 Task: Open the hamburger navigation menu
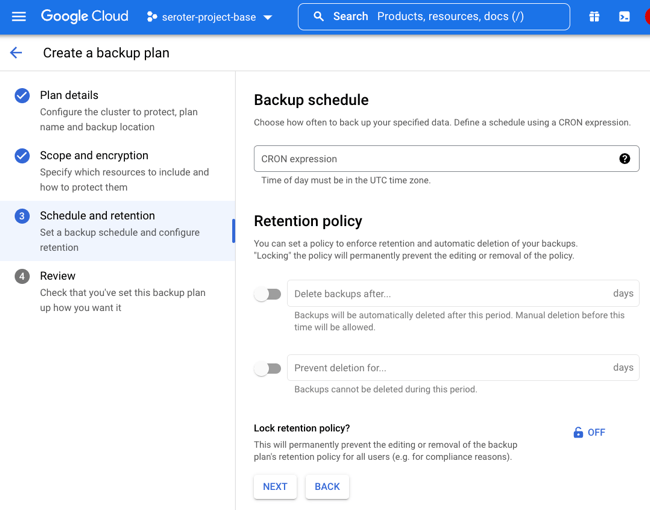click(x=19, y=17)
